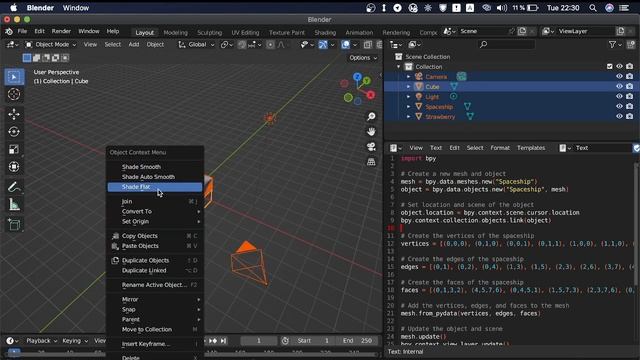Viewport: 640px width, 360px height.
Task: Click the Strawberry mesh data icon
Action: [470, 116]
